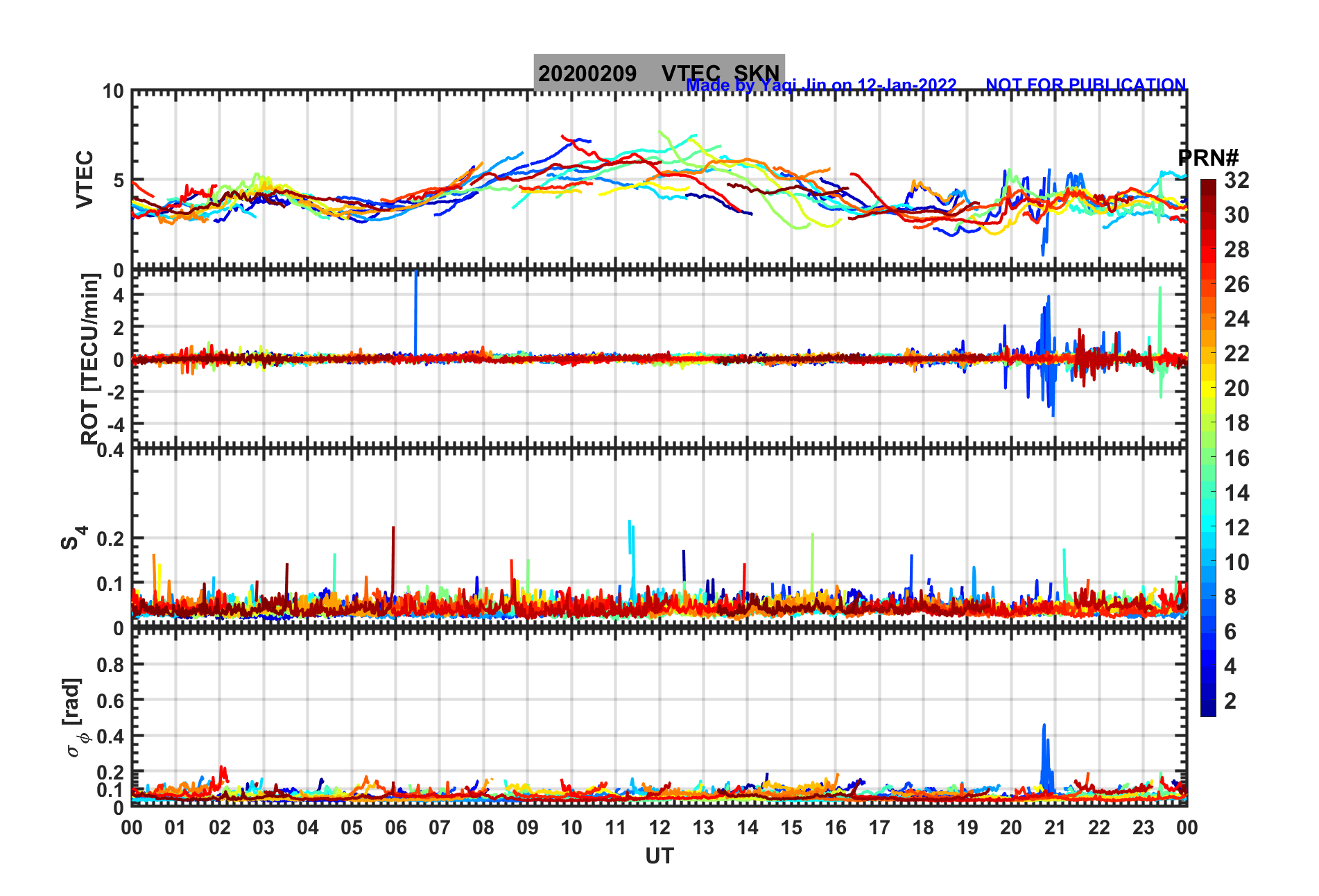Image resolution: width=1319 pixels, height=896 pixels.
Task: Click 'Made by Yaqi Jin on 12-Jan-2022' text
Action: tap(821, 85)
